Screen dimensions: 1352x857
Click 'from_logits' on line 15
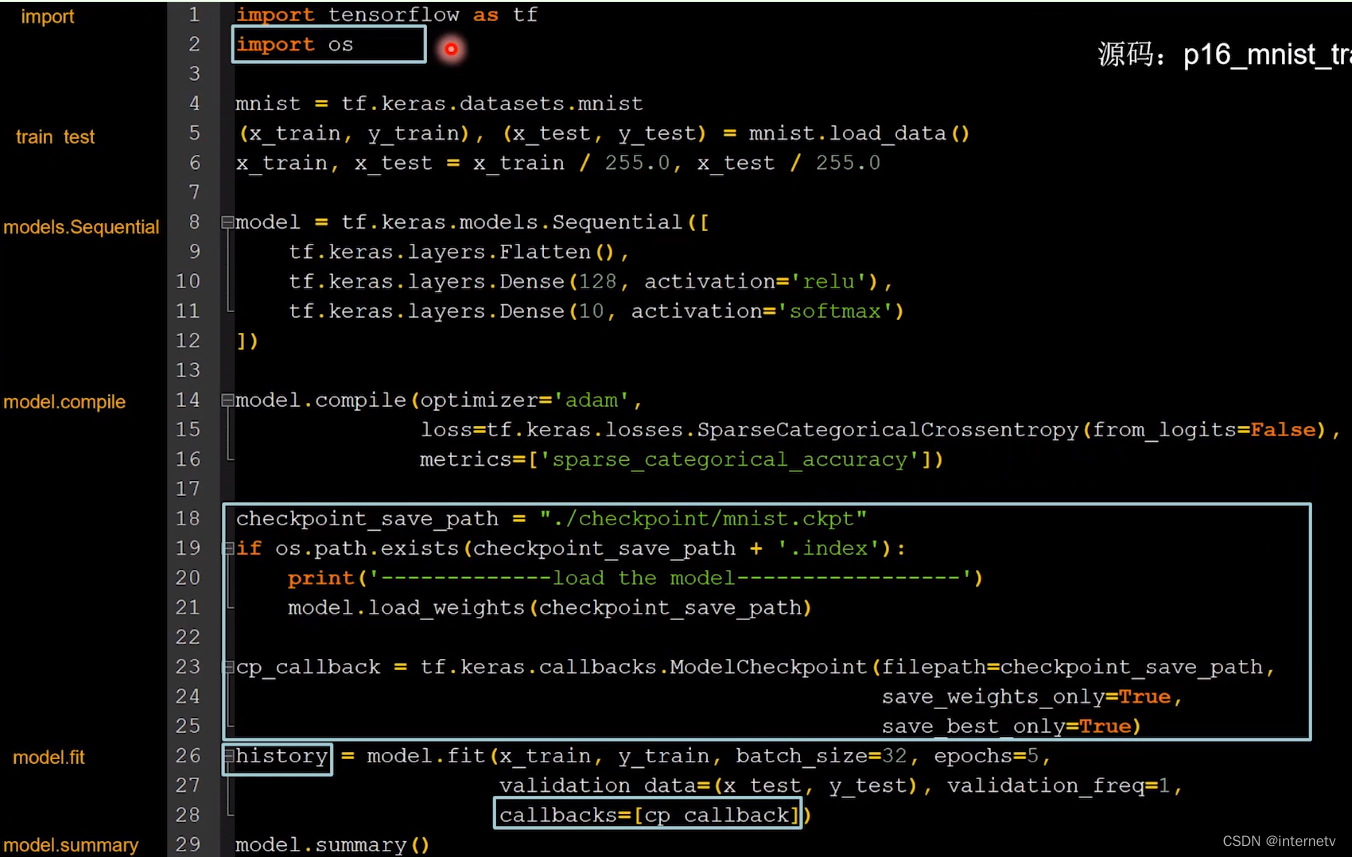(x=1165, y=430)
